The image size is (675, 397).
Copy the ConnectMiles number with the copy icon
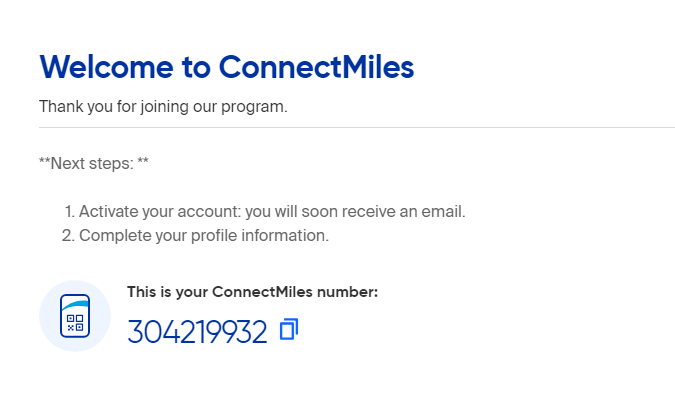(289, 329)
